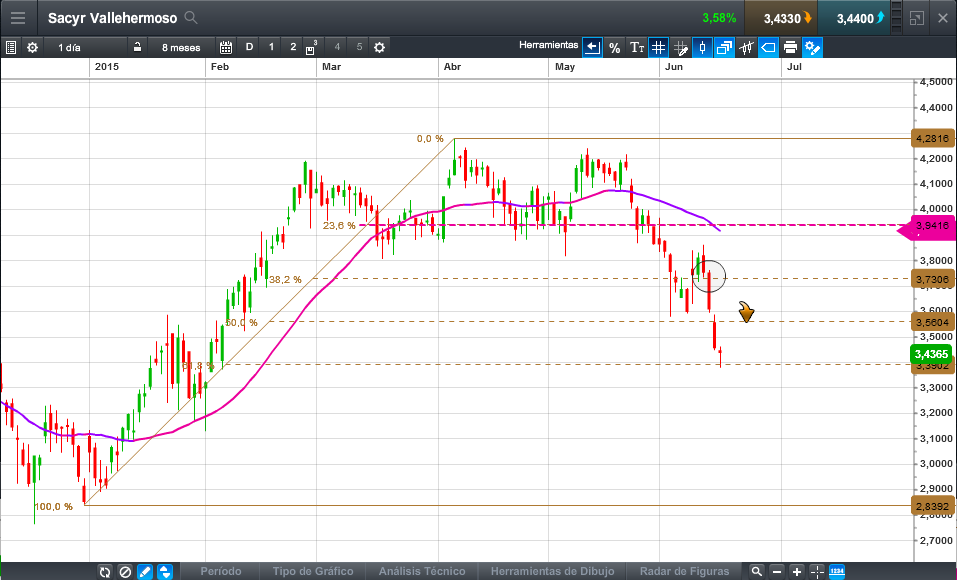Open drawing settings gear-pencil tool
957x580 pixels.
(812, 47)
